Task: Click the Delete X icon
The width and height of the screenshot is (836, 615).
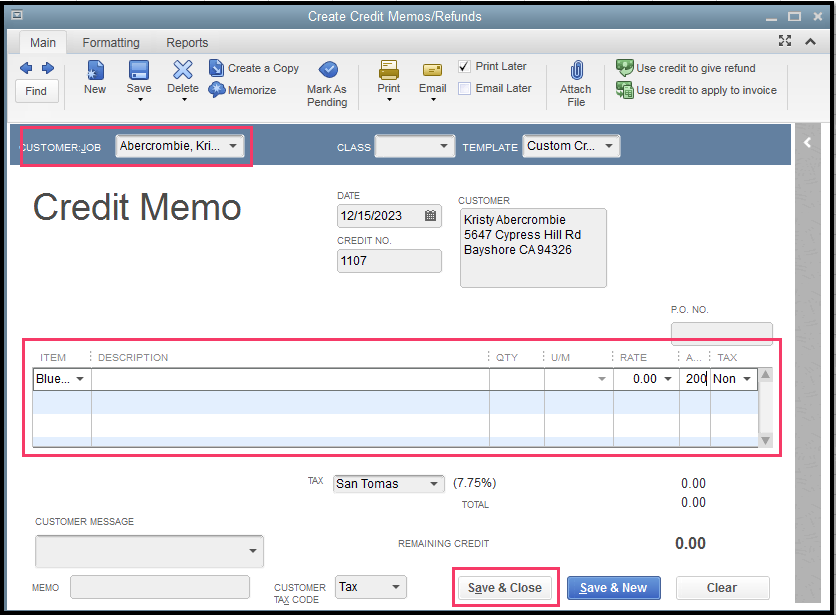Action: coord(183,70)
